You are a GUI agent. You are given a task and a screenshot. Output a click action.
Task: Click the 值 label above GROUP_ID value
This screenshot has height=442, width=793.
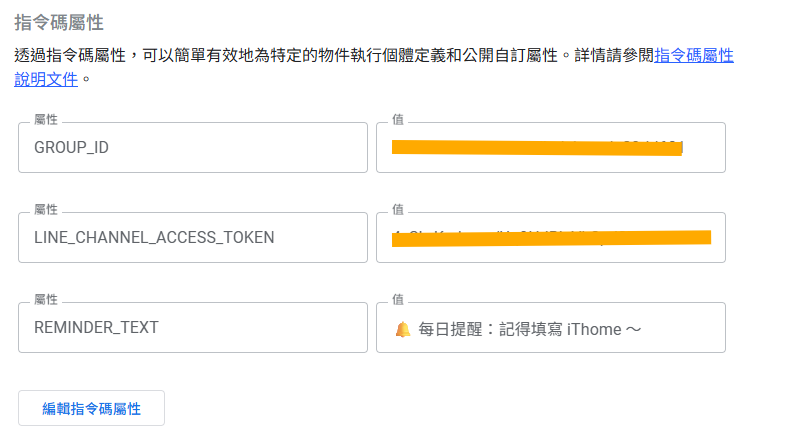(398, 119)
